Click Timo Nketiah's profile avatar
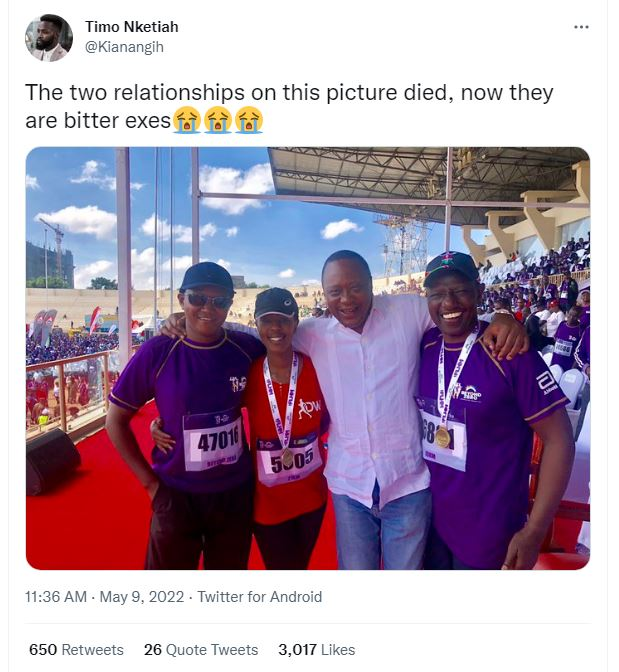 (49, 38)
